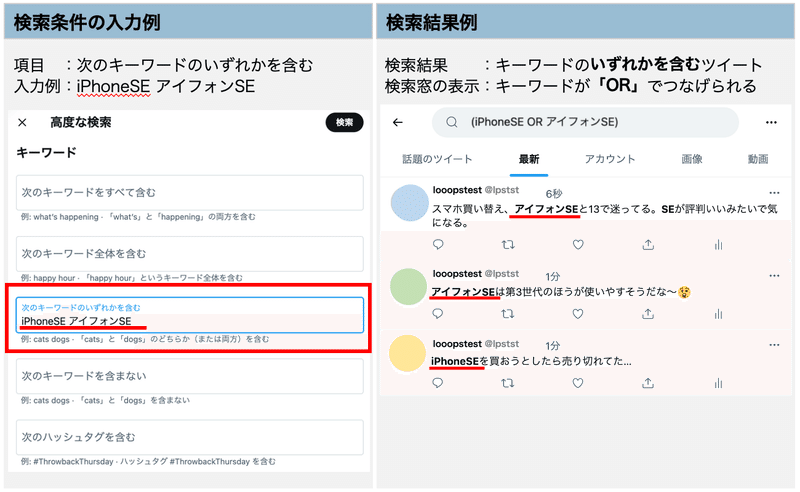Click the 高度な検索 dialog title
Screen dimensions: 800x492
click(81, 122)
